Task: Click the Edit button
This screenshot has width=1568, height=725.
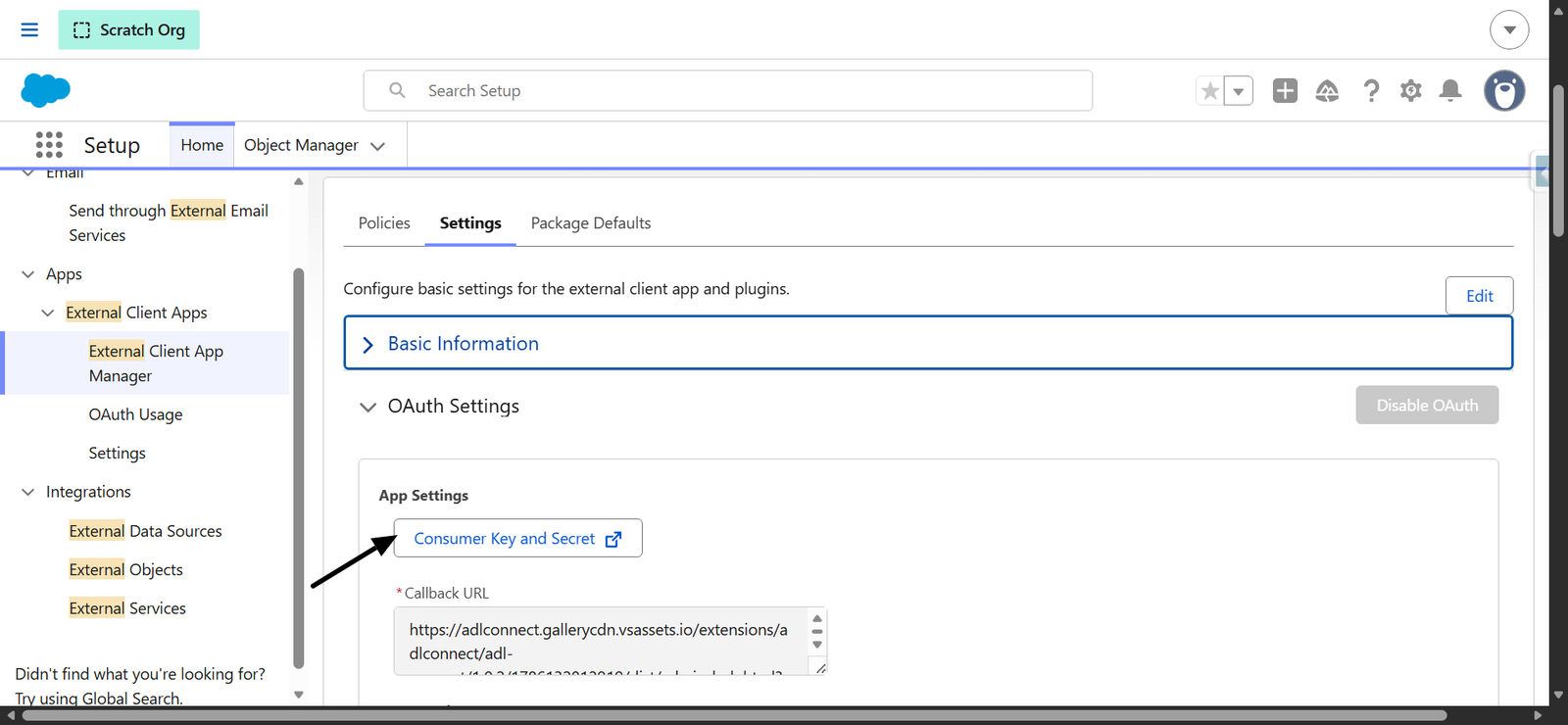Action: (1479, 296)
